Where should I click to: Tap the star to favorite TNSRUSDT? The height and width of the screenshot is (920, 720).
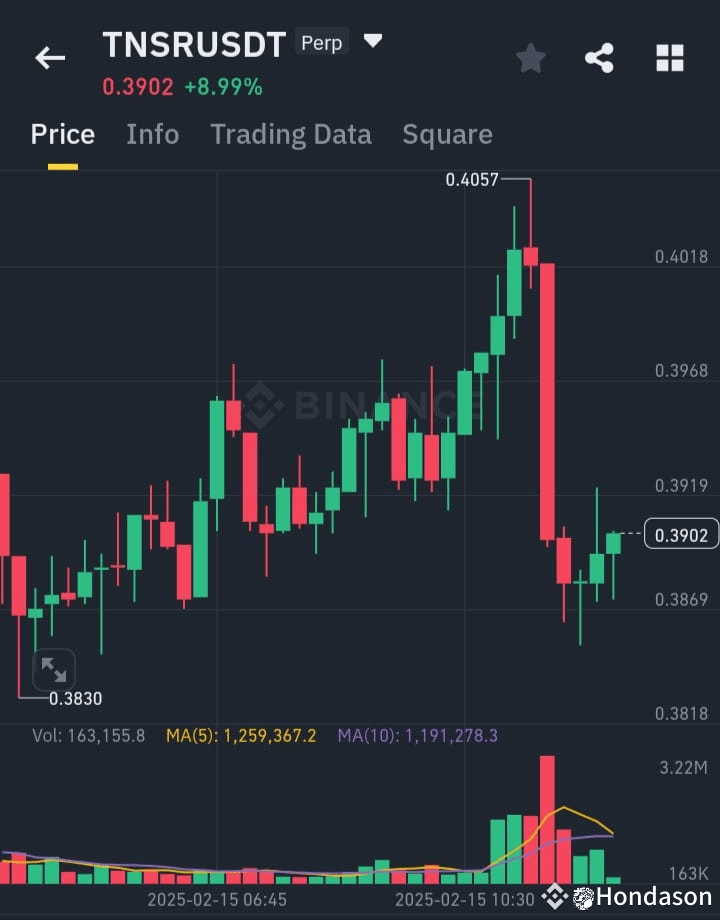point(531,57)
